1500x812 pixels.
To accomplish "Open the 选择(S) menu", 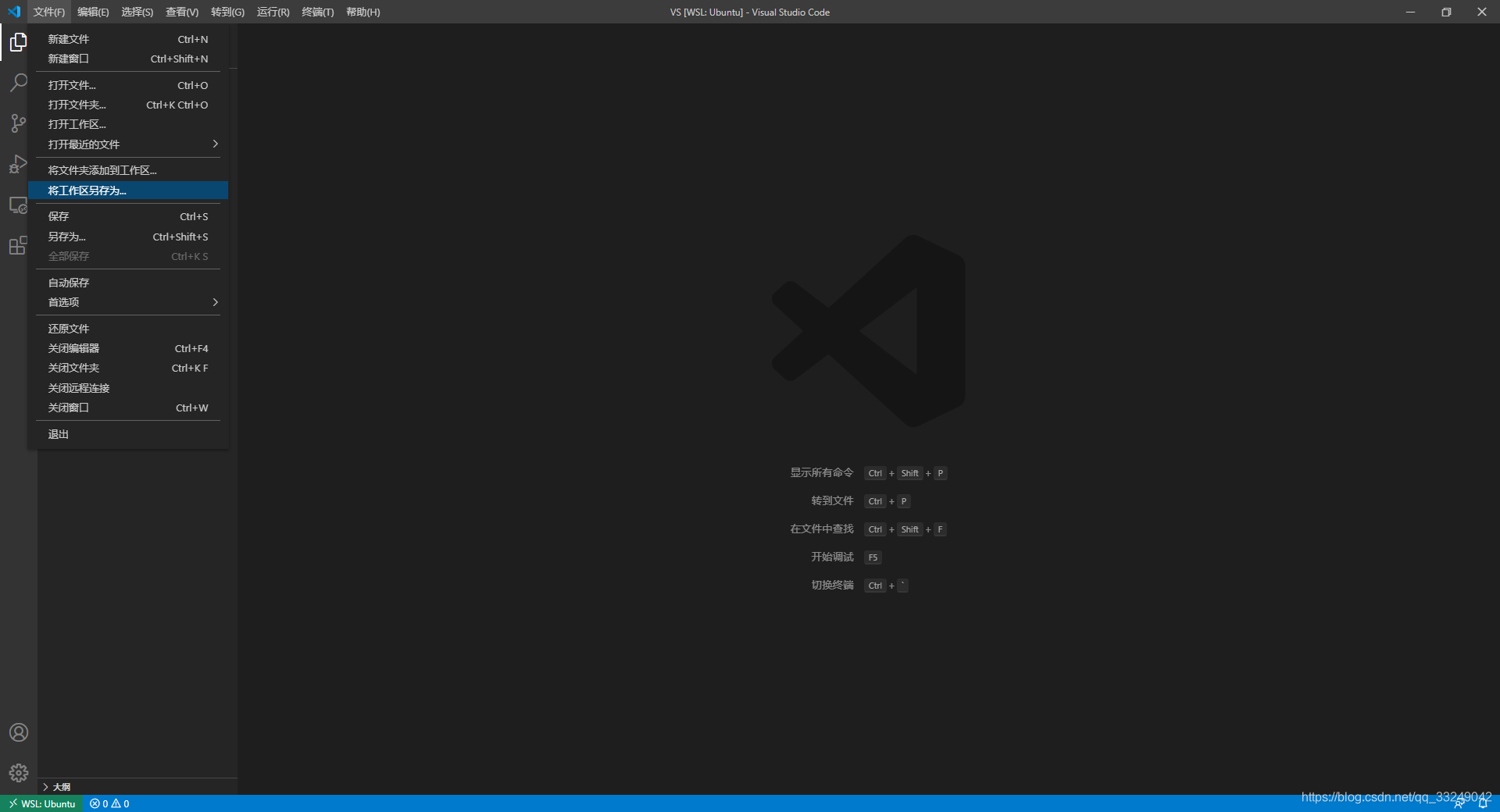I will point(137,12).
